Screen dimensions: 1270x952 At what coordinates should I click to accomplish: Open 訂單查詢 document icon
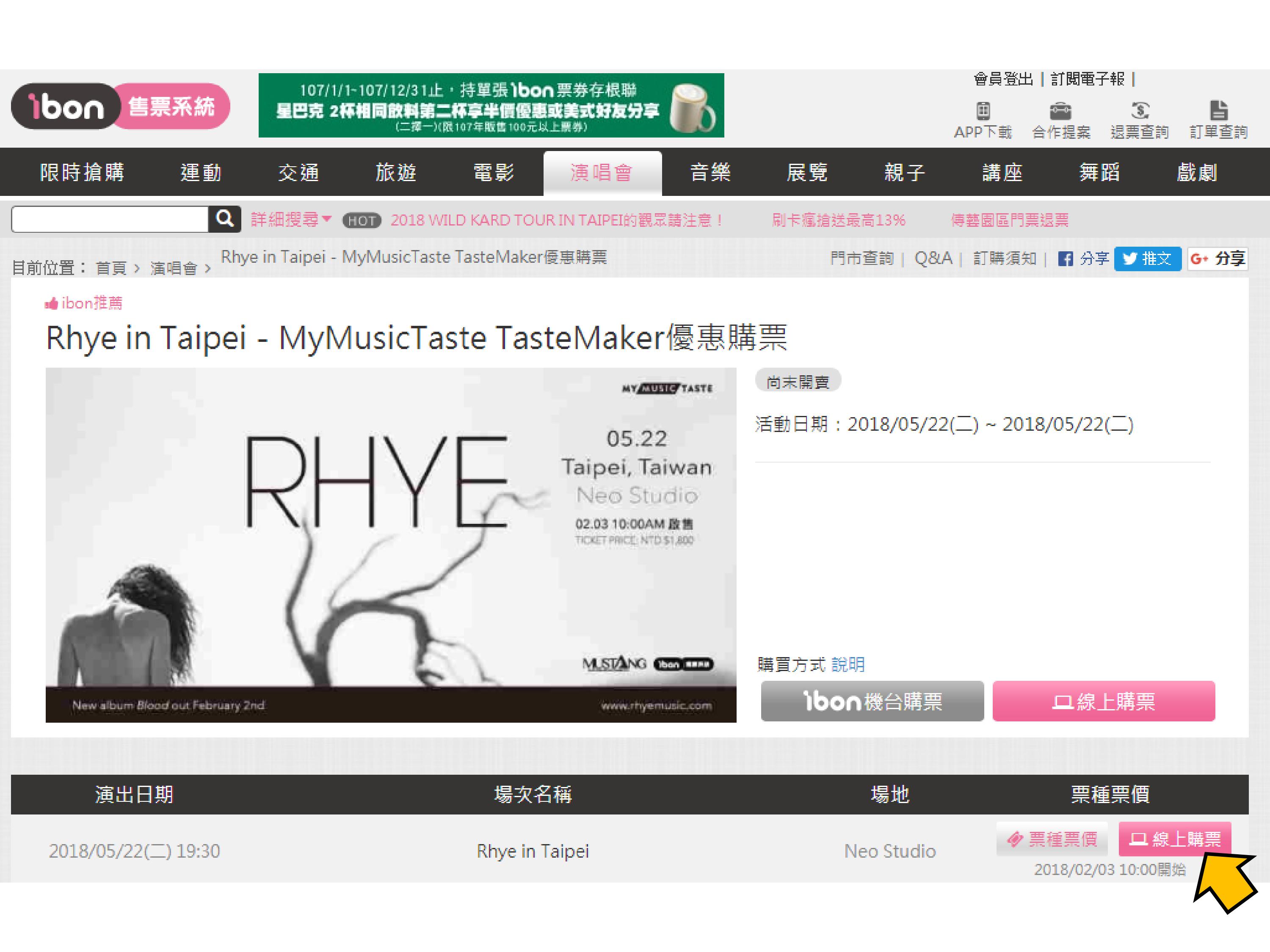click(1218, 110)
